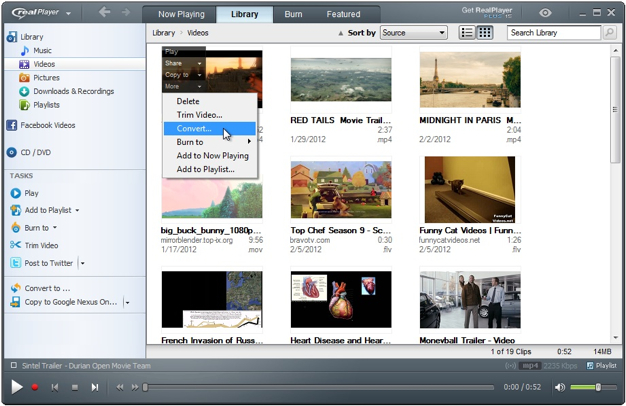Skip to next clip
The width and height of the screenshot is (626, 406).
95,387
